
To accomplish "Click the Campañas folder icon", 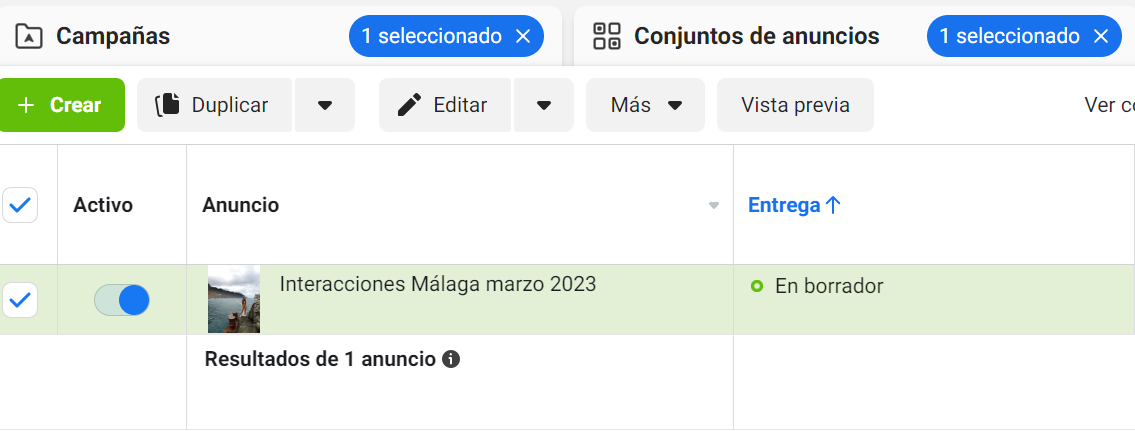I will 29,37.
